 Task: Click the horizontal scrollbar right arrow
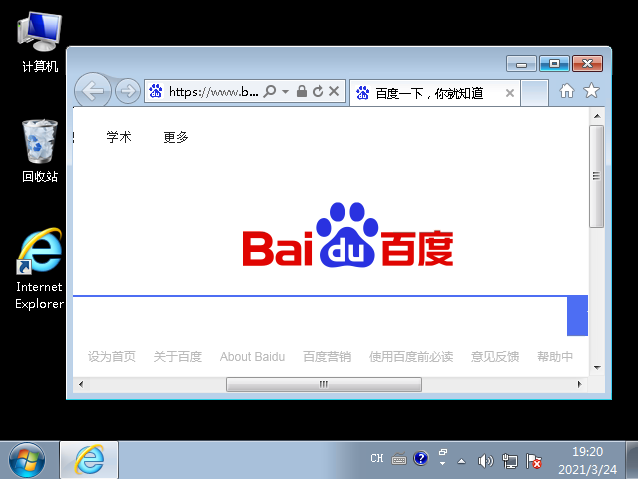579,384
